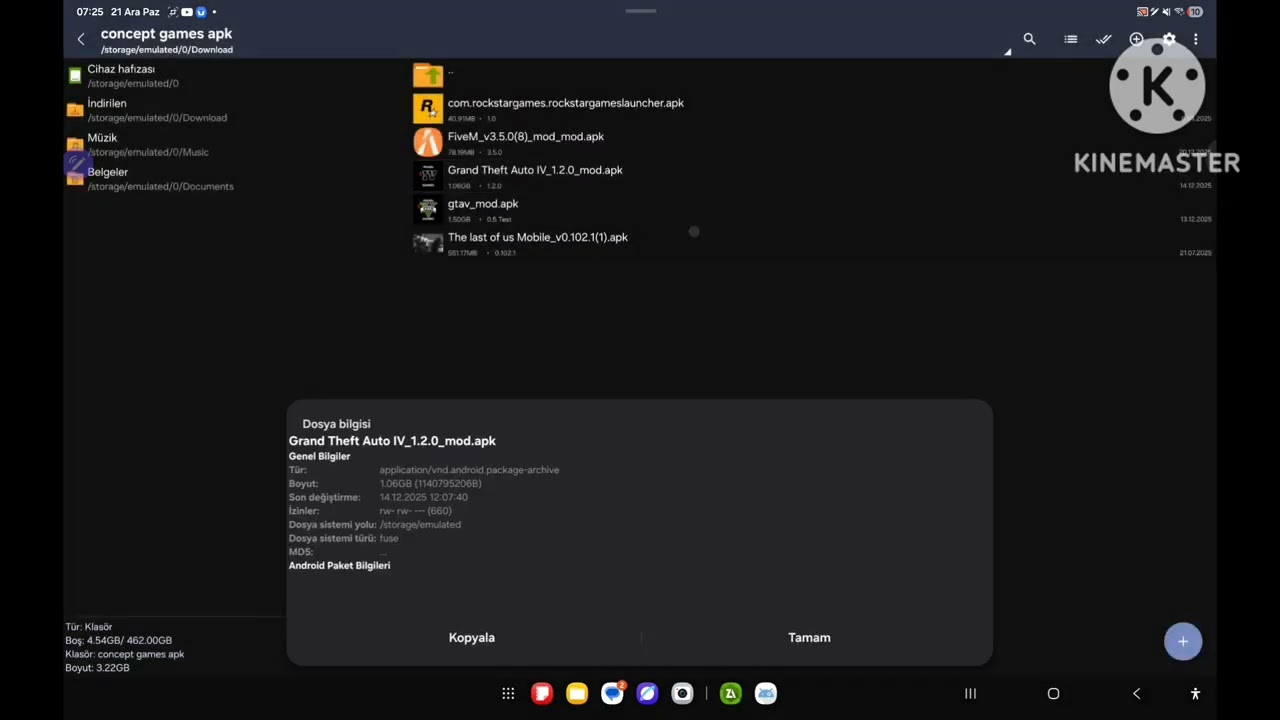Go up via the parent folder icon
The height and width of the screenshot is (720, 1280).
tap(428, 74)
